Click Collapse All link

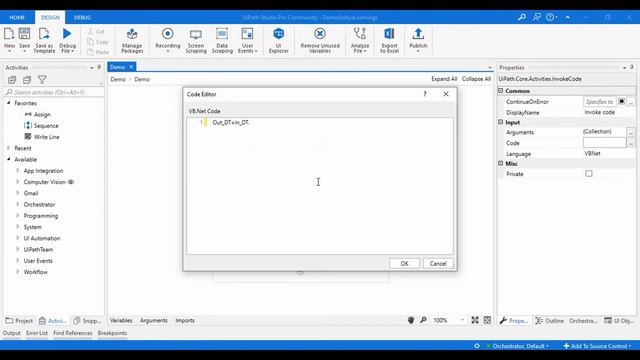pos(476,79)
